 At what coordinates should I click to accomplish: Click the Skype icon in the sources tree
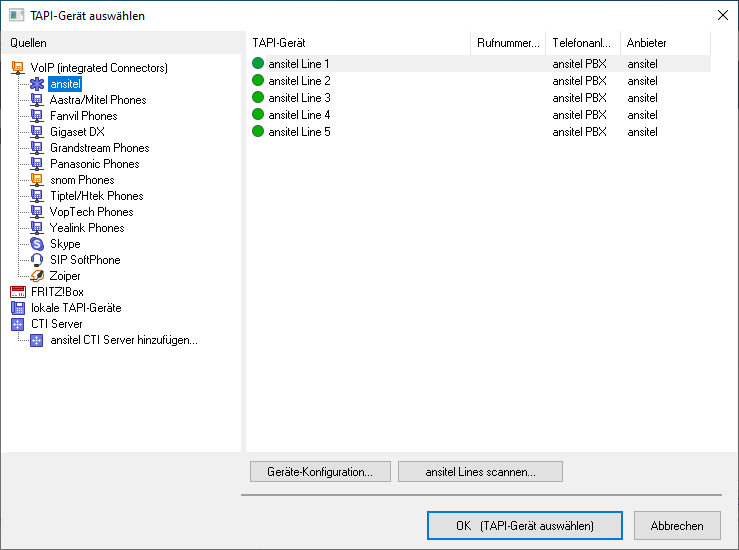[x=37, y=244]
